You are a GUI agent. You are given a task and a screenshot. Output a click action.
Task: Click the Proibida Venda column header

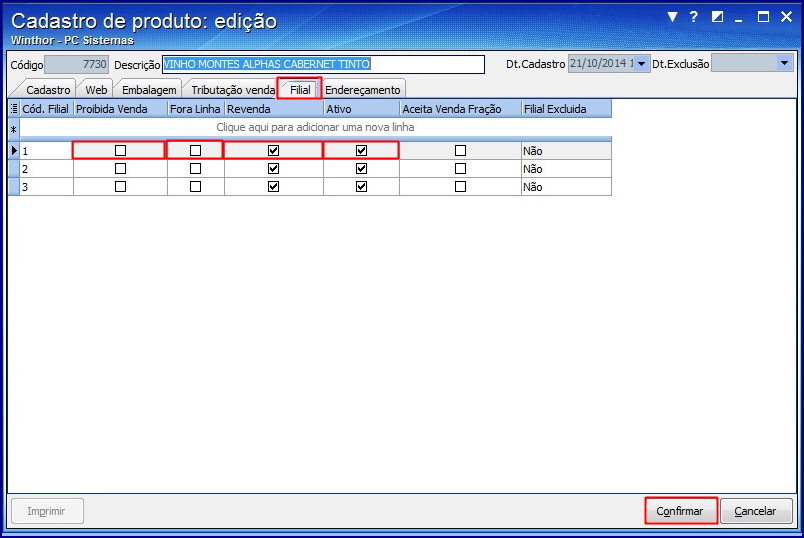[x=120, y=109]
